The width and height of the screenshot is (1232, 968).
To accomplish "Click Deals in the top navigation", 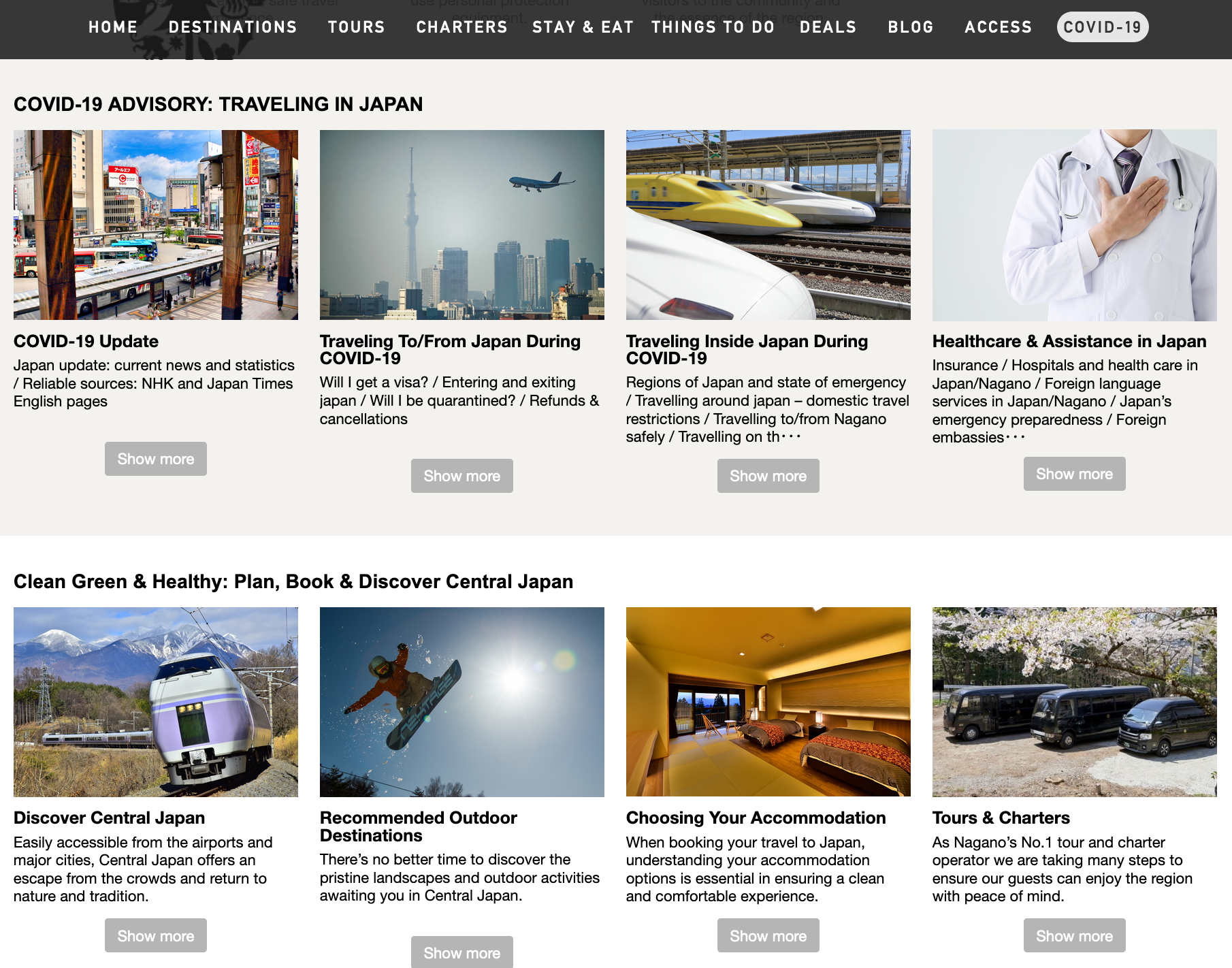I will [828, 27].
